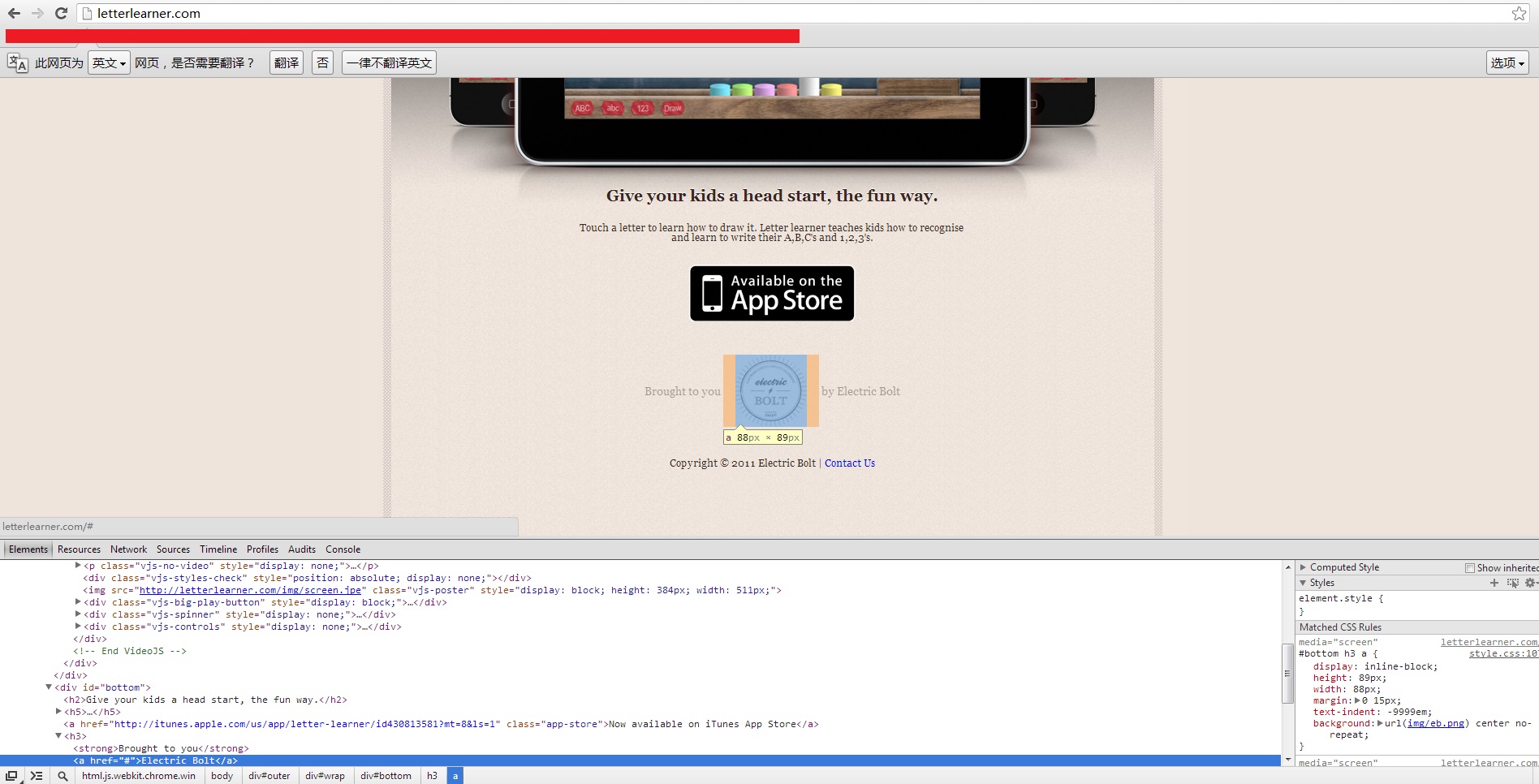Bookmark this page with the star icon
The width and height of the screenshot is (1539, 784).
coord(1519,13)
